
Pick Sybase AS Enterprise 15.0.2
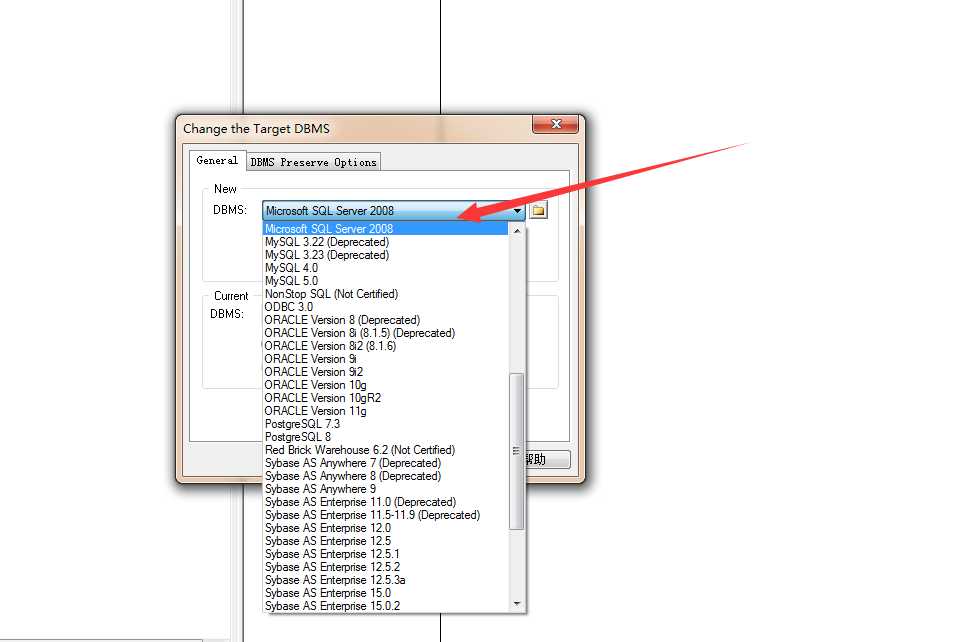pyautogui.click(x=386, y=606)
